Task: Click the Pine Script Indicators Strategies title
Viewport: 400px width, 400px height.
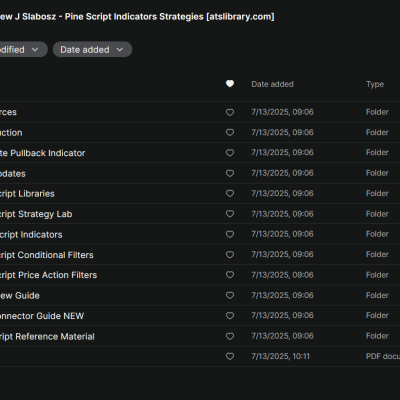Action: (137, 17)
